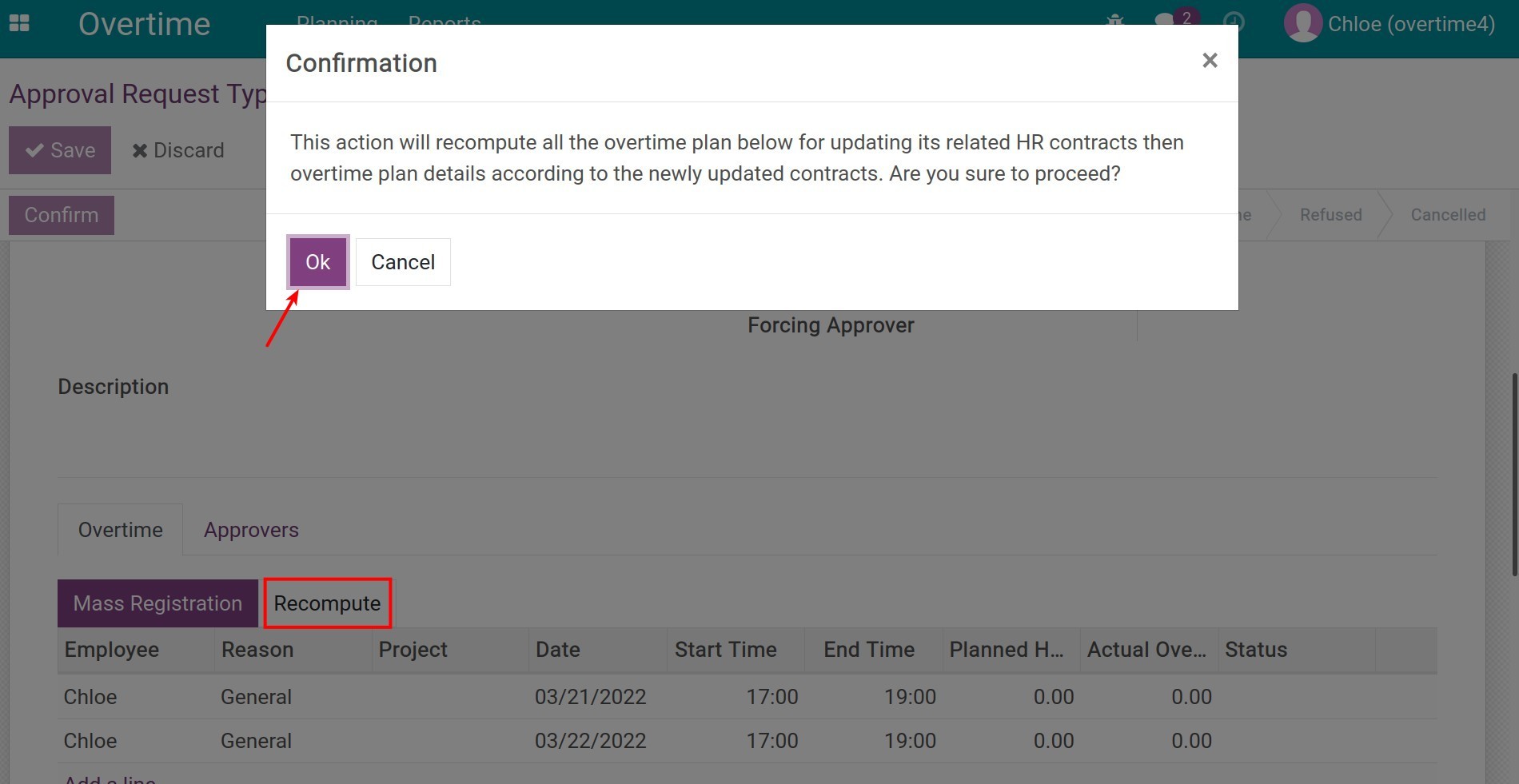Click the Cancelled status stage

pos(1447,215)
